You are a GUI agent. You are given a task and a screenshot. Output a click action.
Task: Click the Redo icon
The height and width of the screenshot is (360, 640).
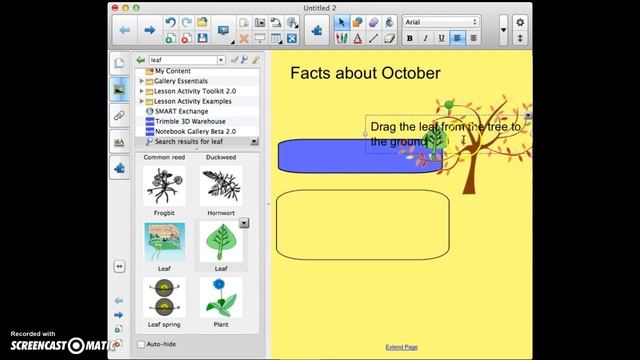coord(187,22)
